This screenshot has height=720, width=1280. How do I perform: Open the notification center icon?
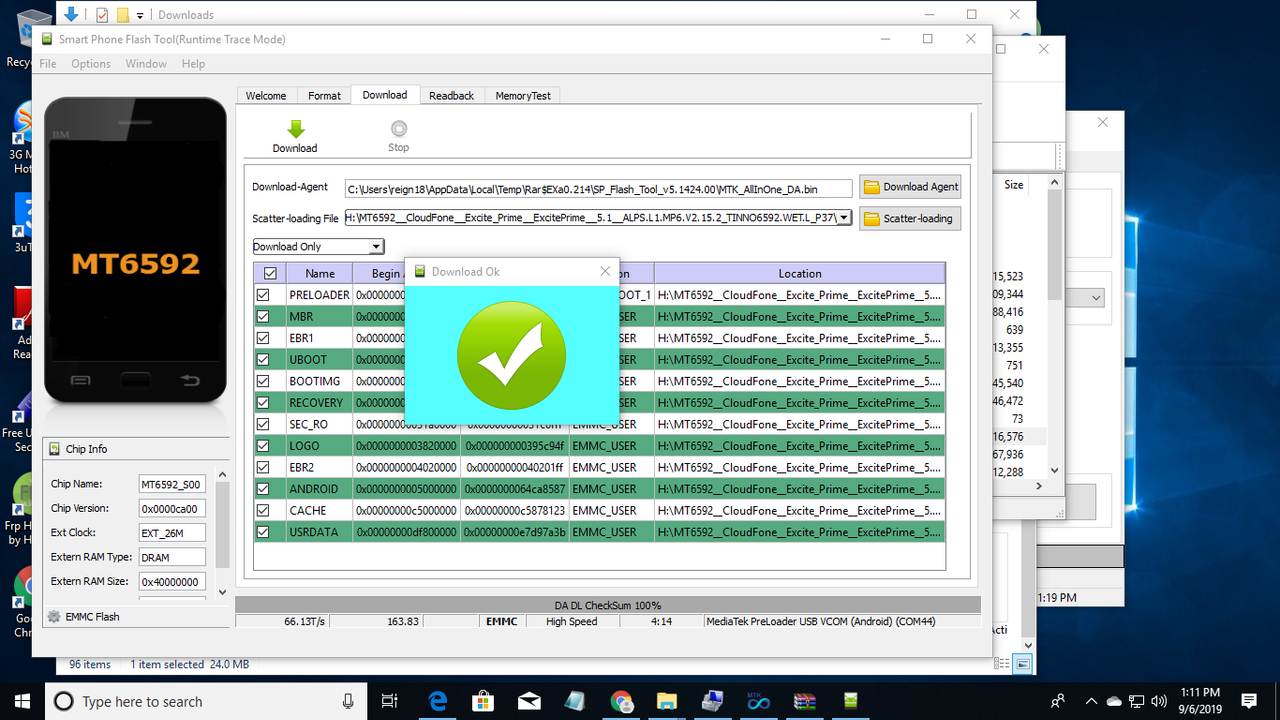tap(1248, 701)
